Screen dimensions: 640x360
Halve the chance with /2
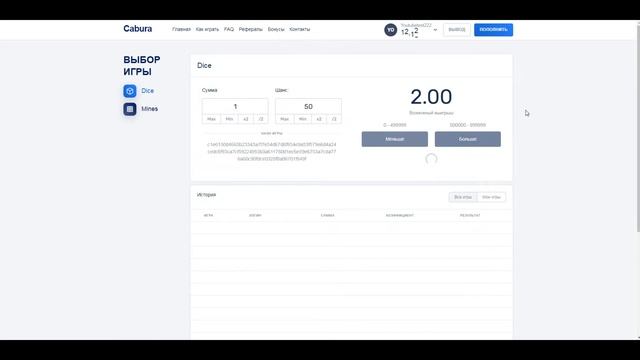point(334,119)
